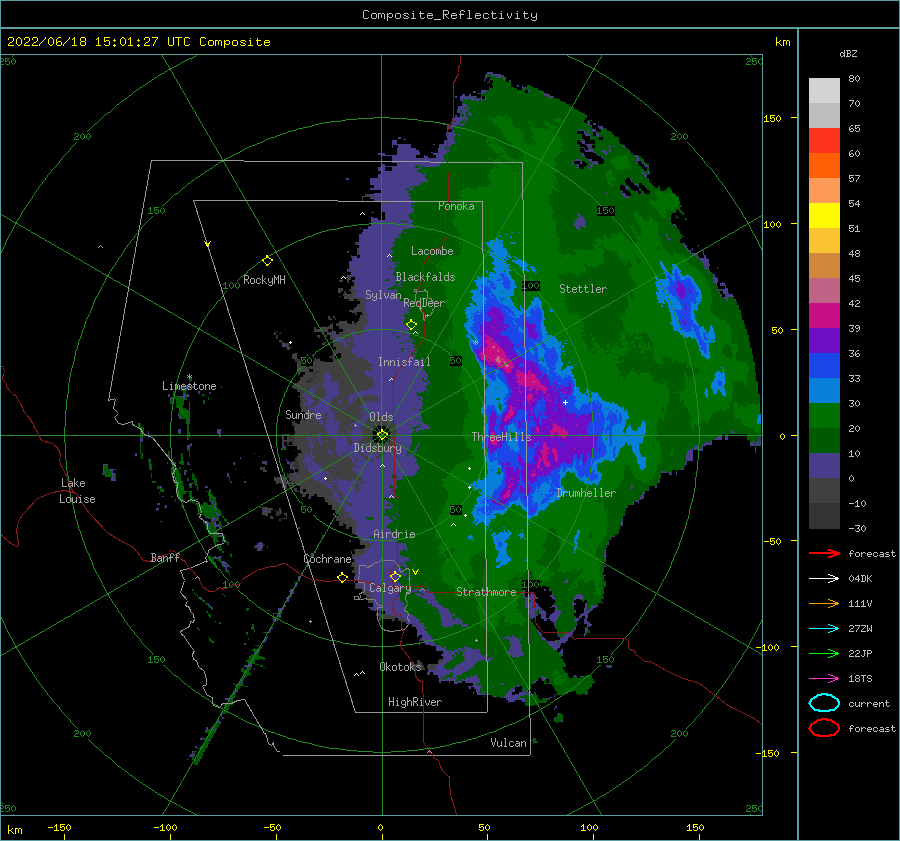This screenshot has width=900, height=841.
Task: Click the Calgary city label
Action: tap(390, 588)
